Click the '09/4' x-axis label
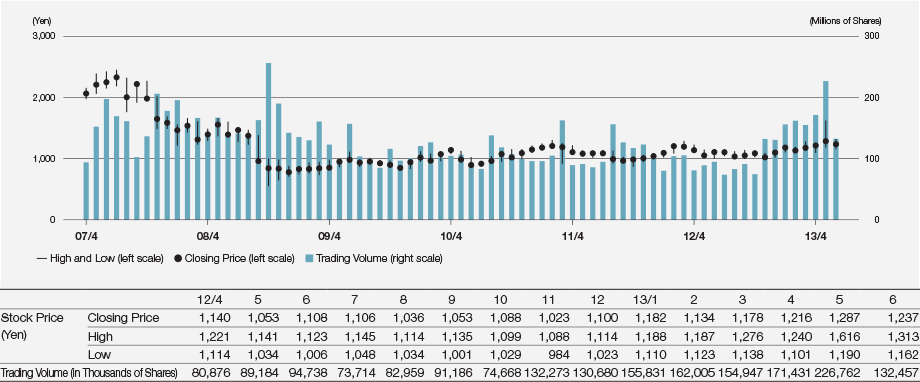Viewport: 920px width, 382px height. tap(329, 237)
